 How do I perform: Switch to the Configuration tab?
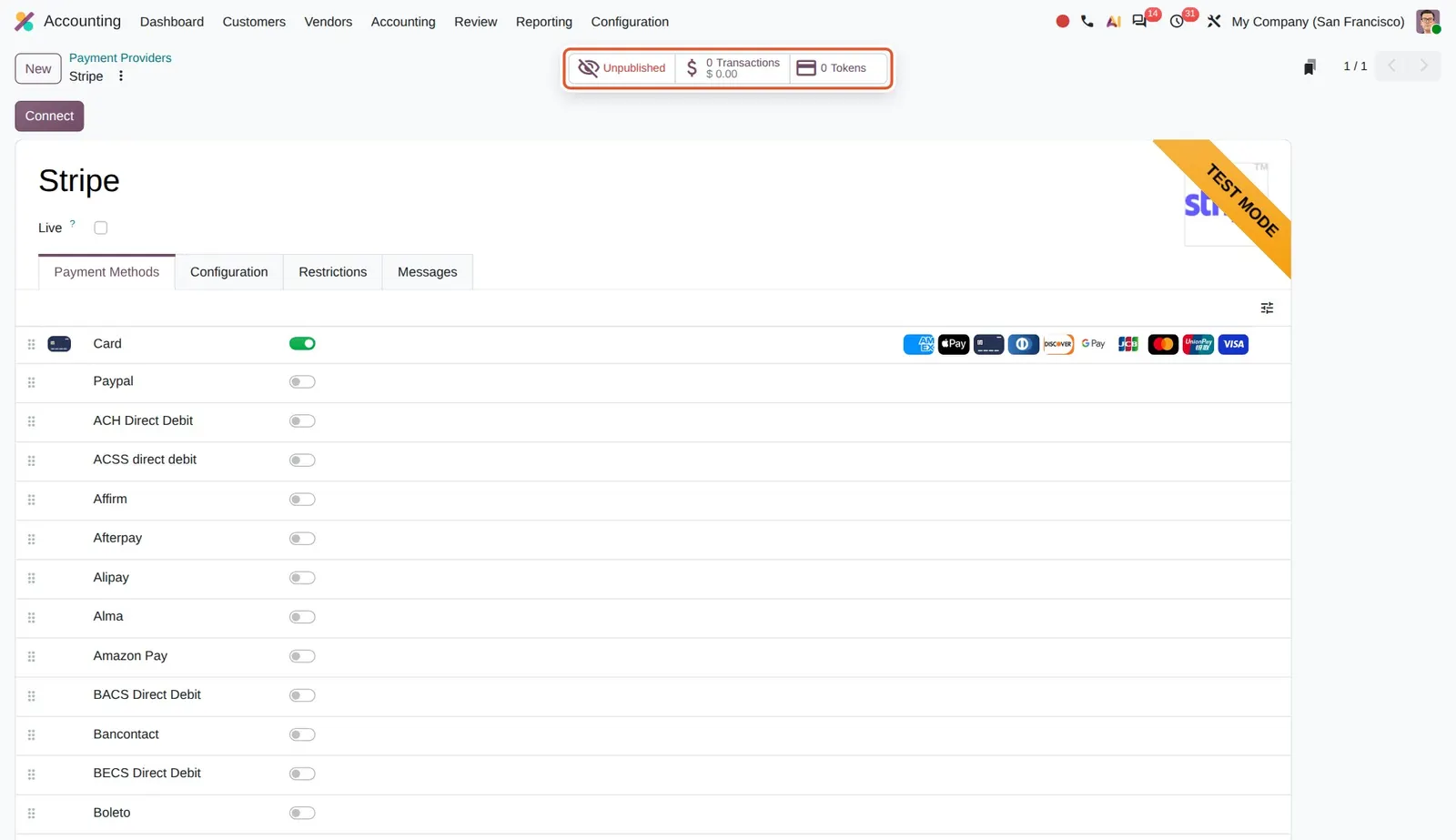point(229,272)
